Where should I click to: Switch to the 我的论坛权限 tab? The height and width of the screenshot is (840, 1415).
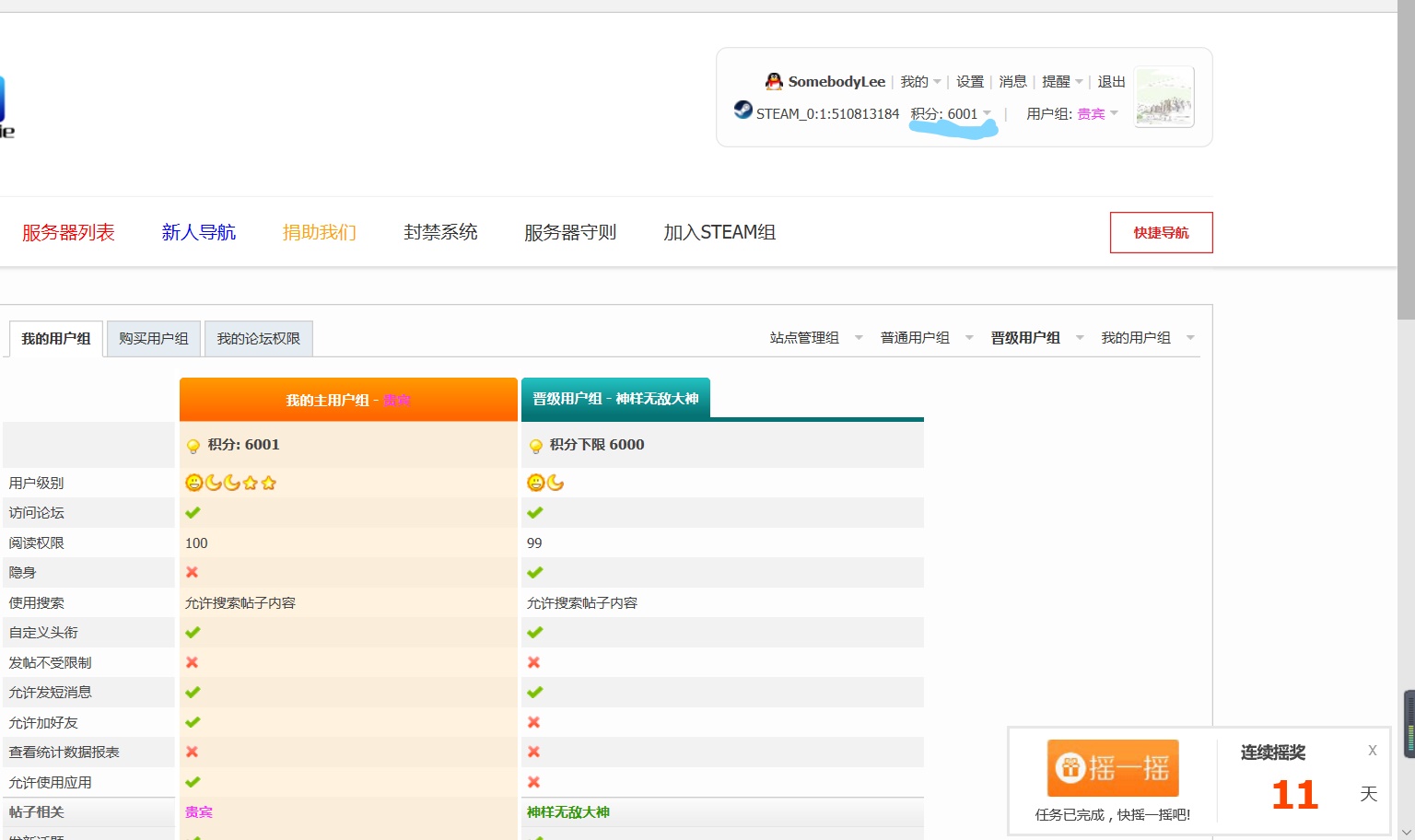coord(259,338)
